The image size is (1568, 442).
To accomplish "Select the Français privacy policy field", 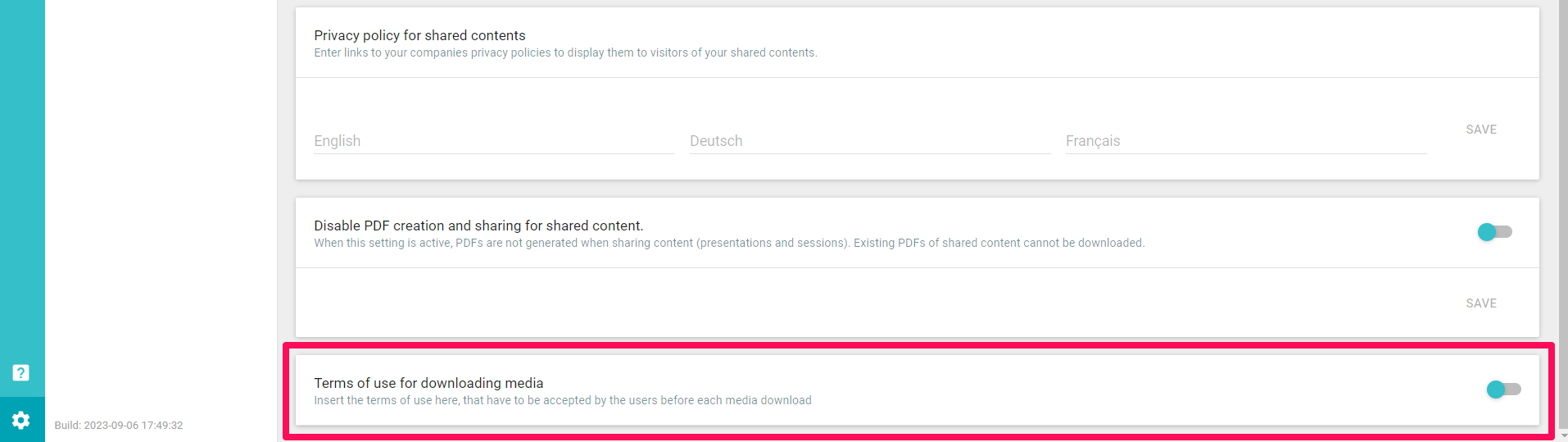I will (x=1245, y=141).
